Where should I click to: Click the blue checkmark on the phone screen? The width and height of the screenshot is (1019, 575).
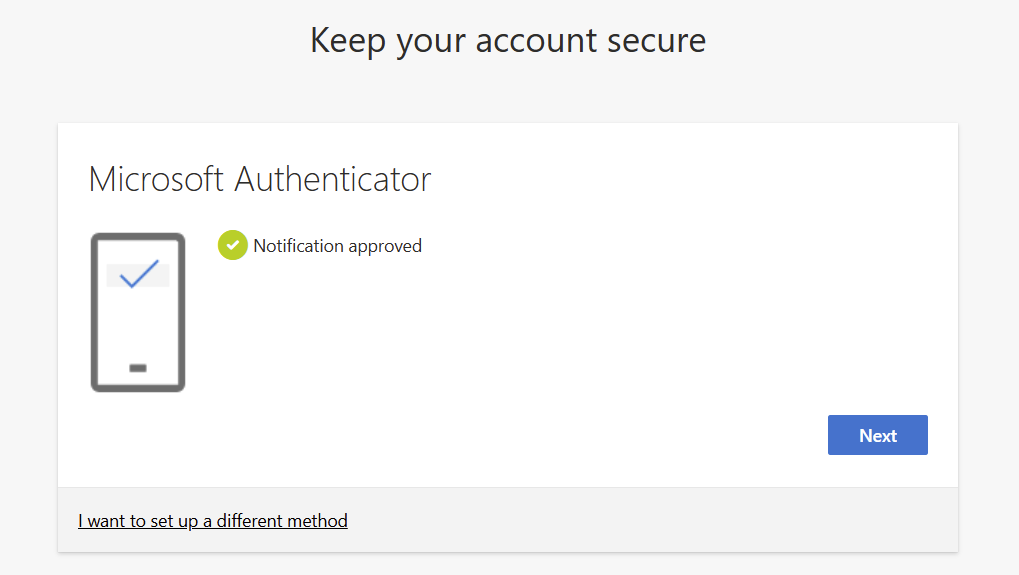pos(139,273)
